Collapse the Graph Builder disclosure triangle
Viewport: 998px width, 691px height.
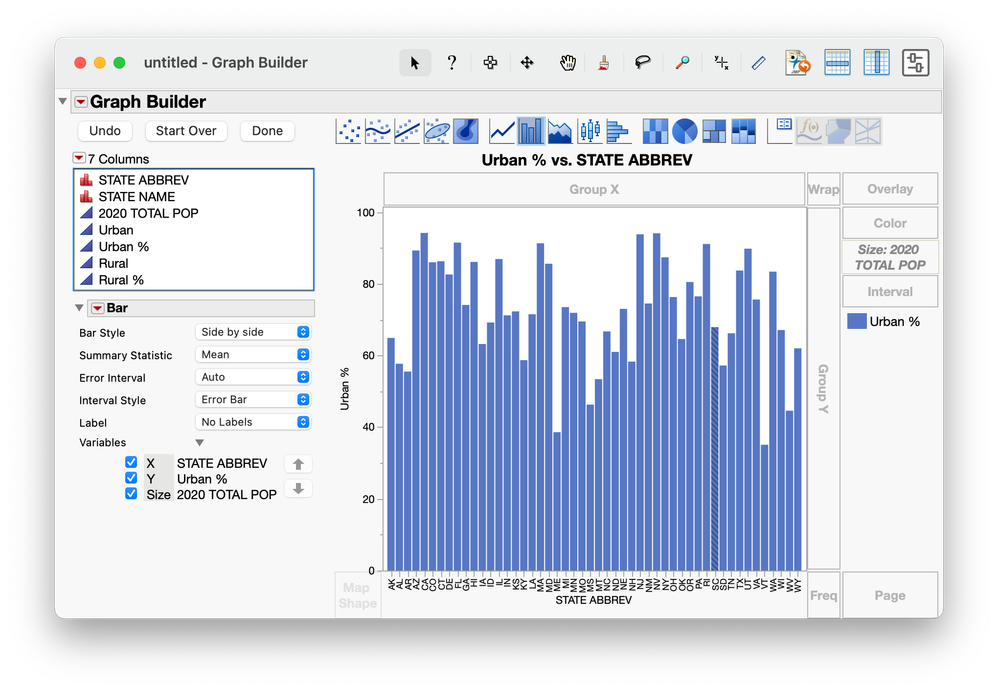click(62, 101)
